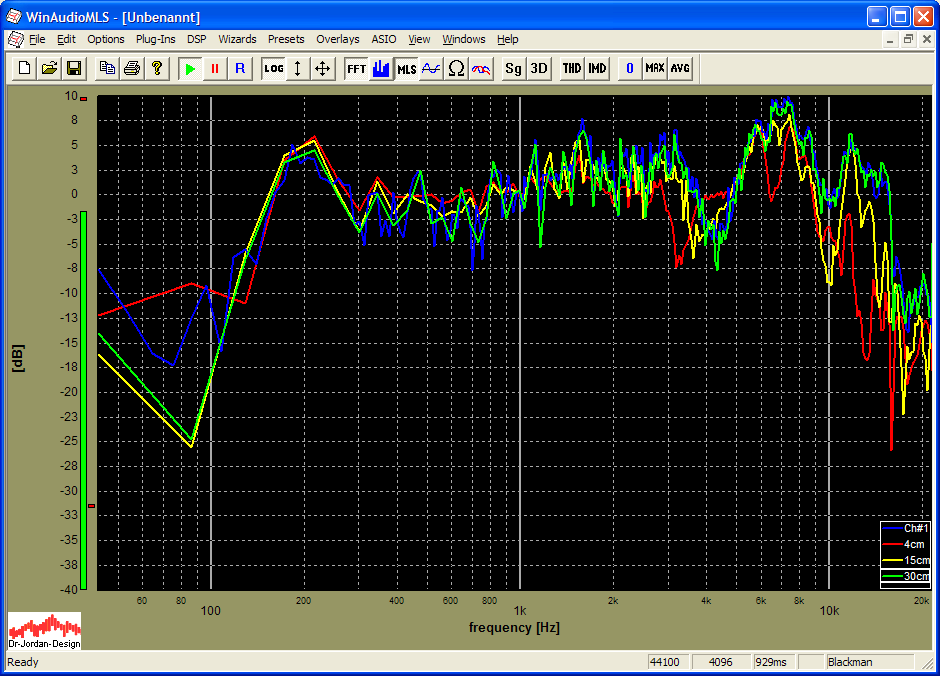Click the Print icon in the toolbar
The image size is (940, 676).
coord(131,68)
